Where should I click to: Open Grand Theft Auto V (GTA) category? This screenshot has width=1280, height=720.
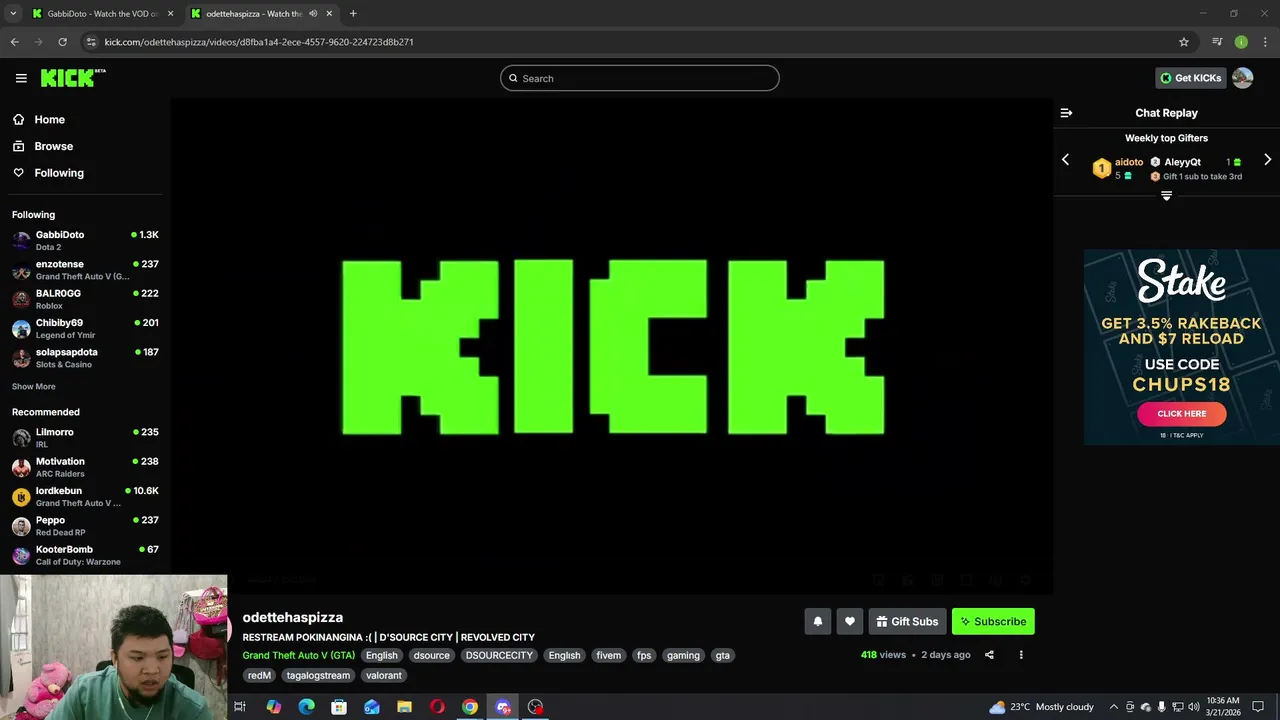298,655
